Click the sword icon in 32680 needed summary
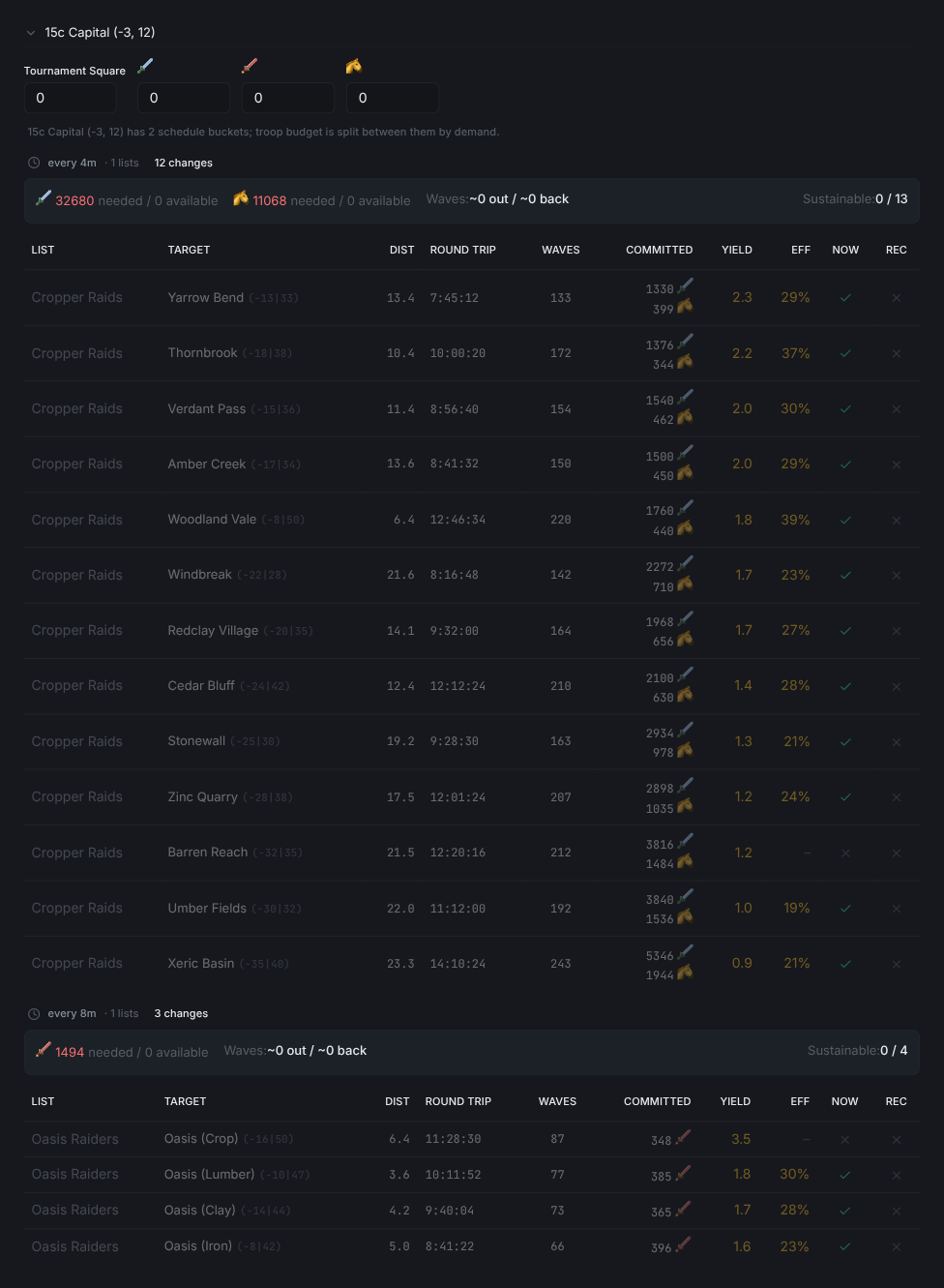The image size is (944, 1288). tap(44, 198)
